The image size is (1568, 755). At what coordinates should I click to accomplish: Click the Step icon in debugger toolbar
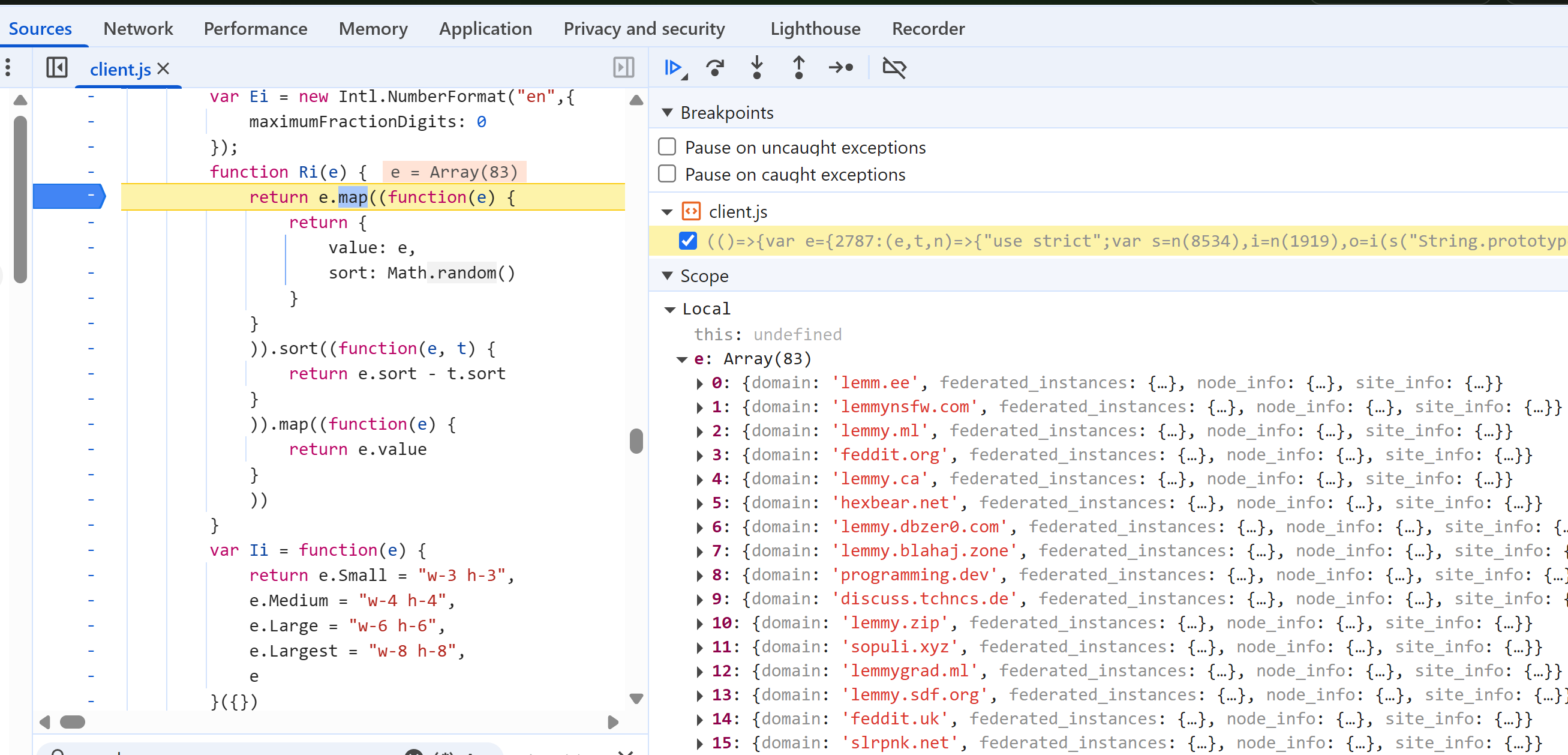[x=840, y=68]
